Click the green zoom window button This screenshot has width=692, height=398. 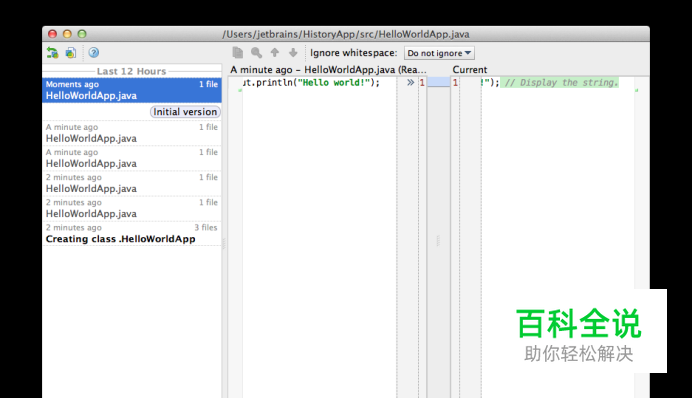[82, 34]
